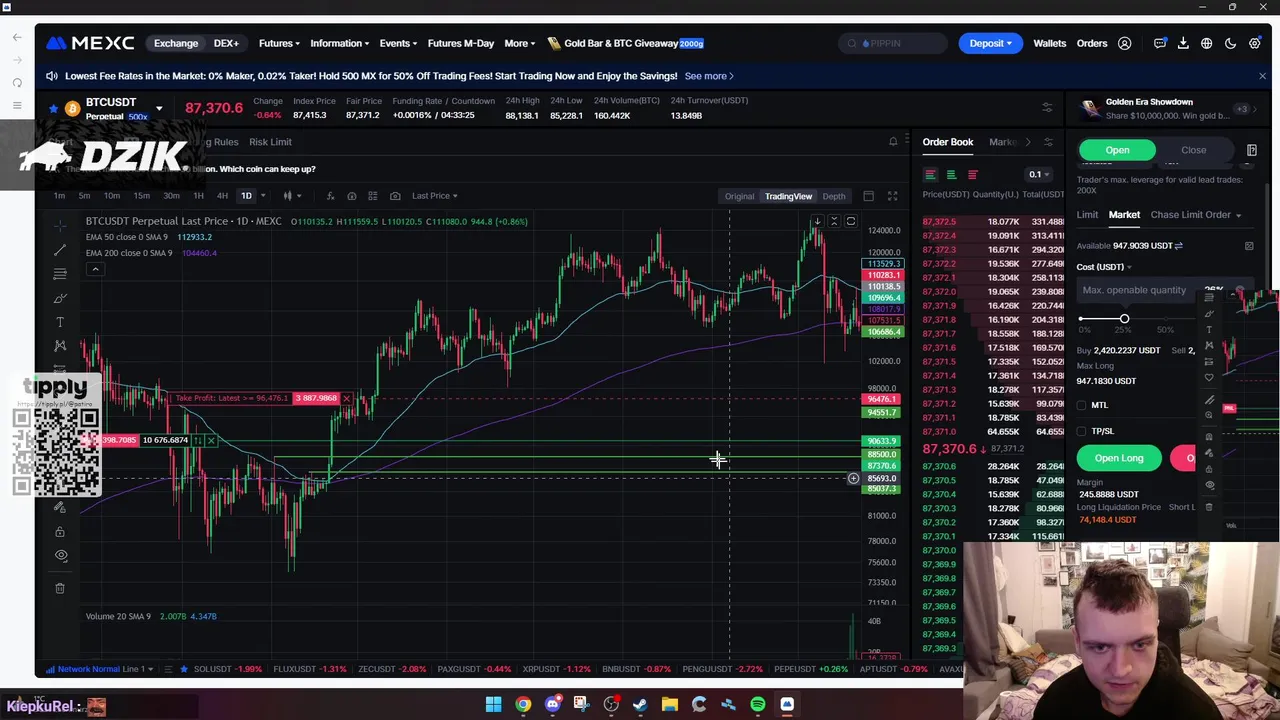Open the chart alert bell icon

[x=893, y=142]
